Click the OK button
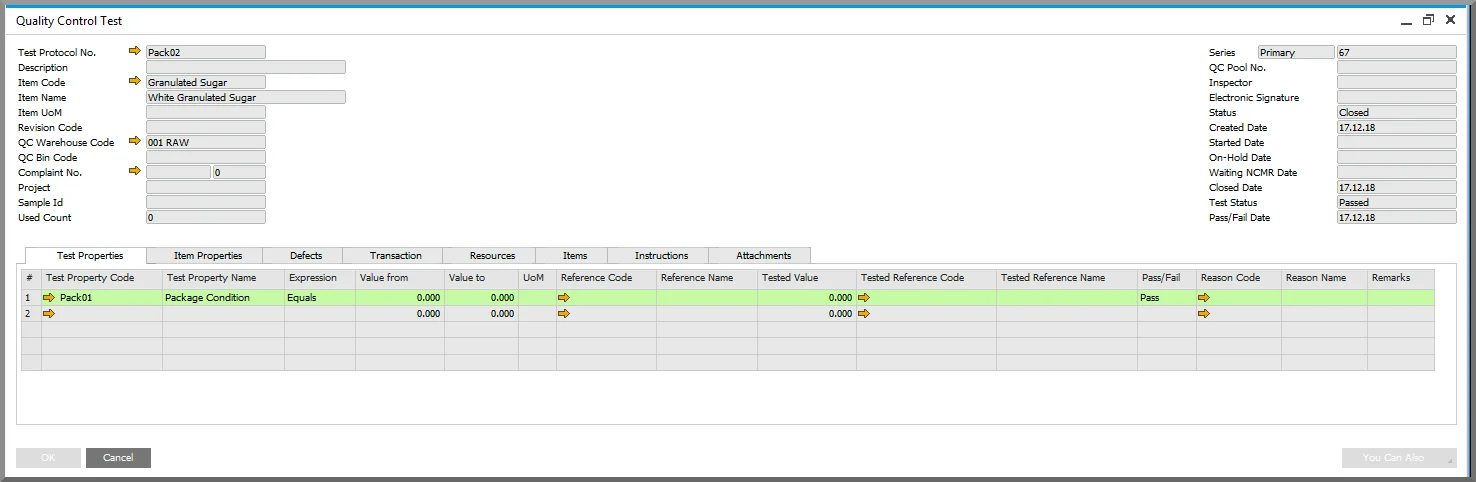This screenshot has height=482, width=1476. tap(48, 458)
